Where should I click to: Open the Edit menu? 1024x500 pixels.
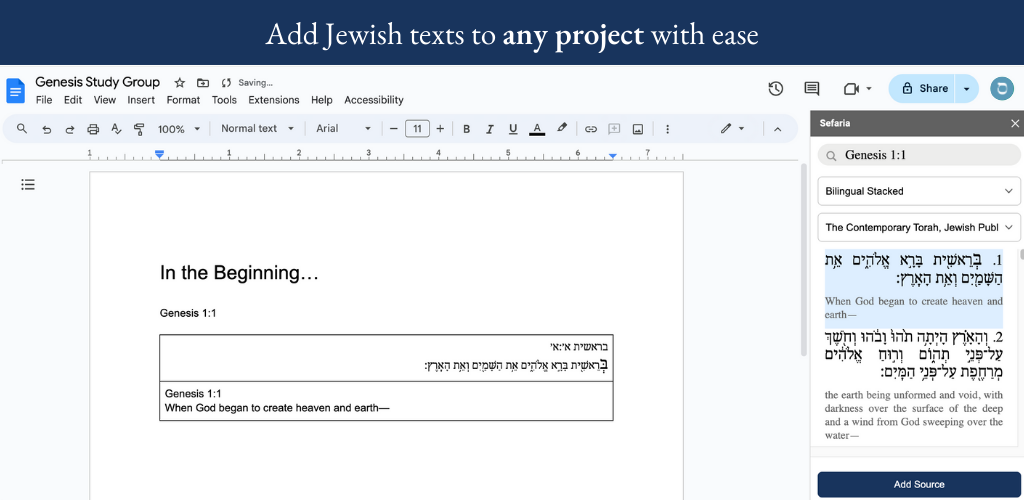click(72, 100)
